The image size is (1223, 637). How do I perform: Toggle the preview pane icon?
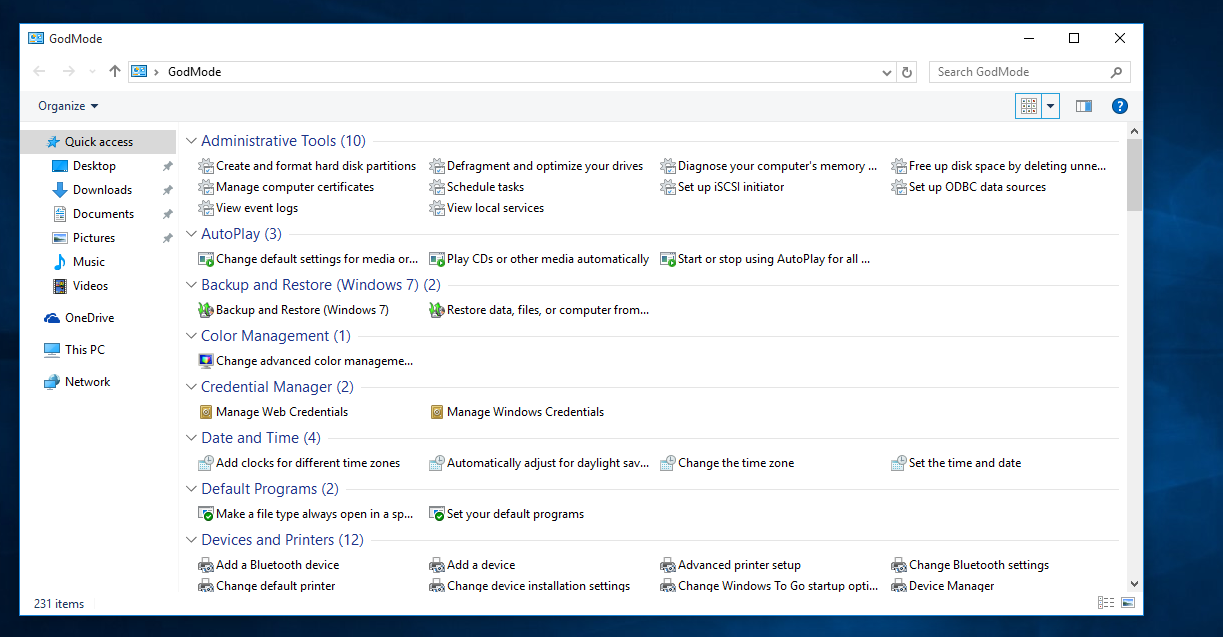[1084, 106]
